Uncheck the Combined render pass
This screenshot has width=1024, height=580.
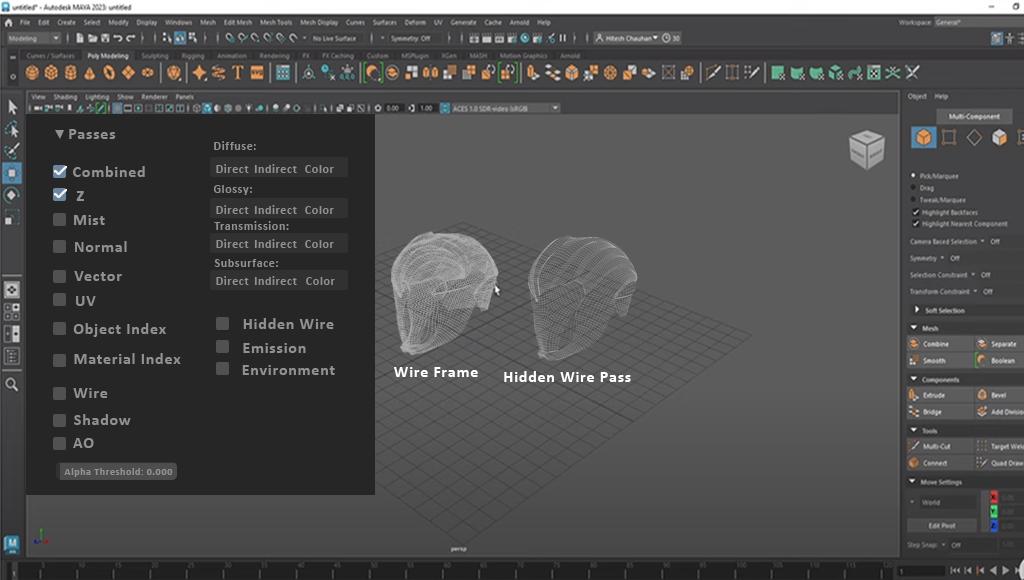pos(60,171)
